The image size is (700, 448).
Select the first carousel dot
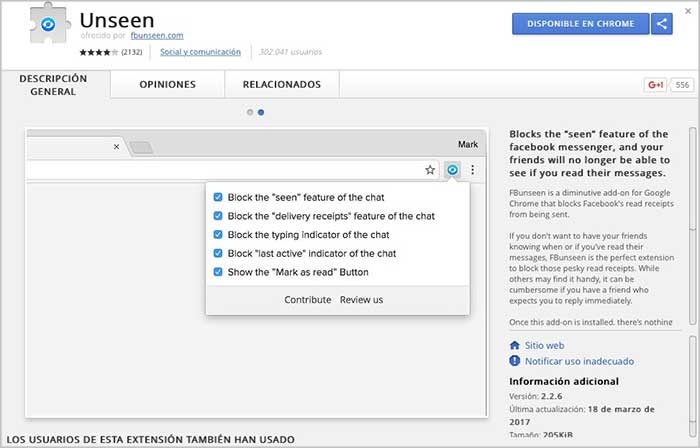pyautogui.click(x=250, y=112)
